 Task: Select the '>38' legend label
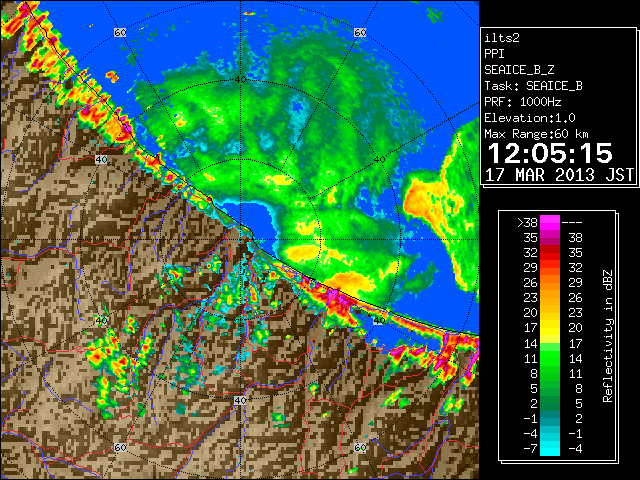point(527,222)
